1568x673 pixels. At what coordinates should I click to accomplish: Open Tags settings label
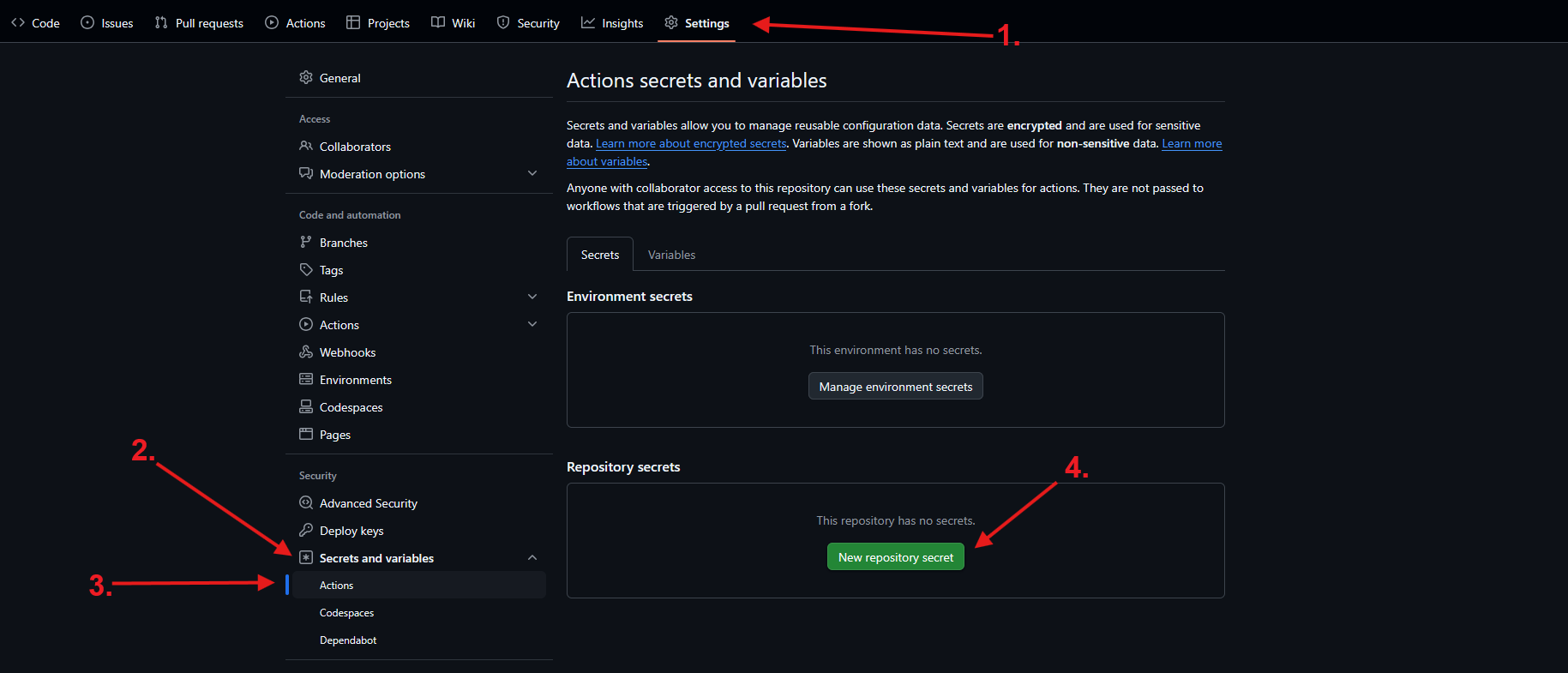tap(331, 270)
